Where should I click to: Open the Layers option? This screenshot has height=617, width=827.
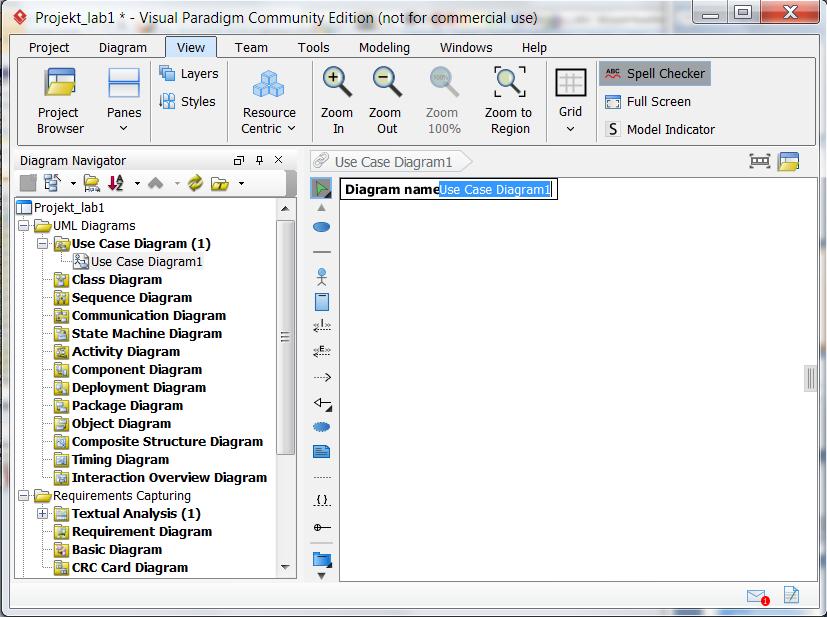coord(189,74)
